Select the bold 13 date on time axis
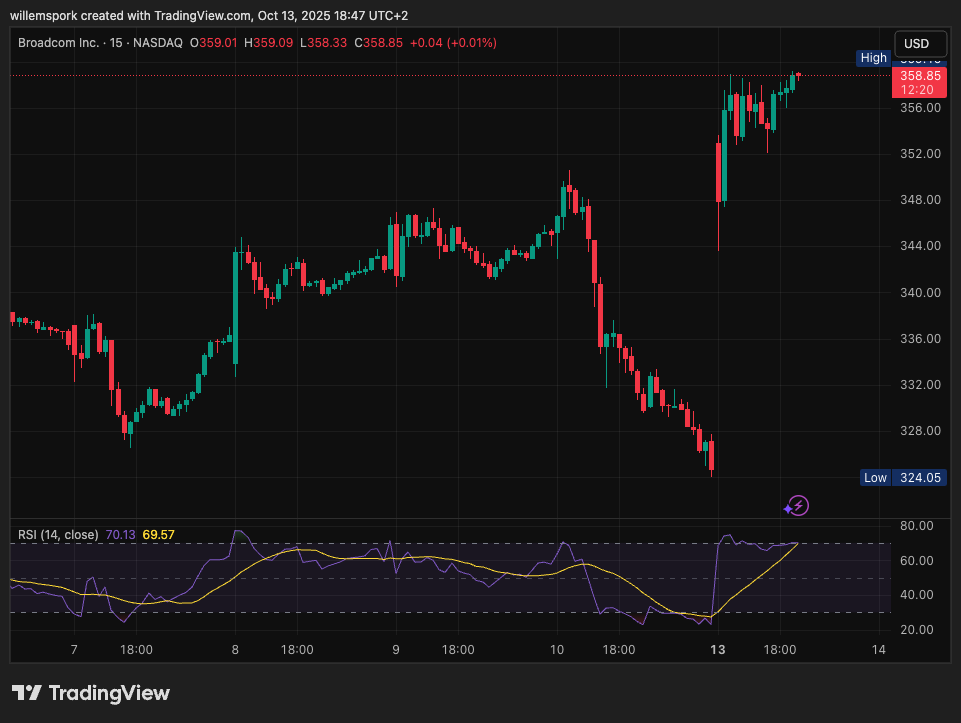Screen dimensions: 961x723 [x=717, y=649]
